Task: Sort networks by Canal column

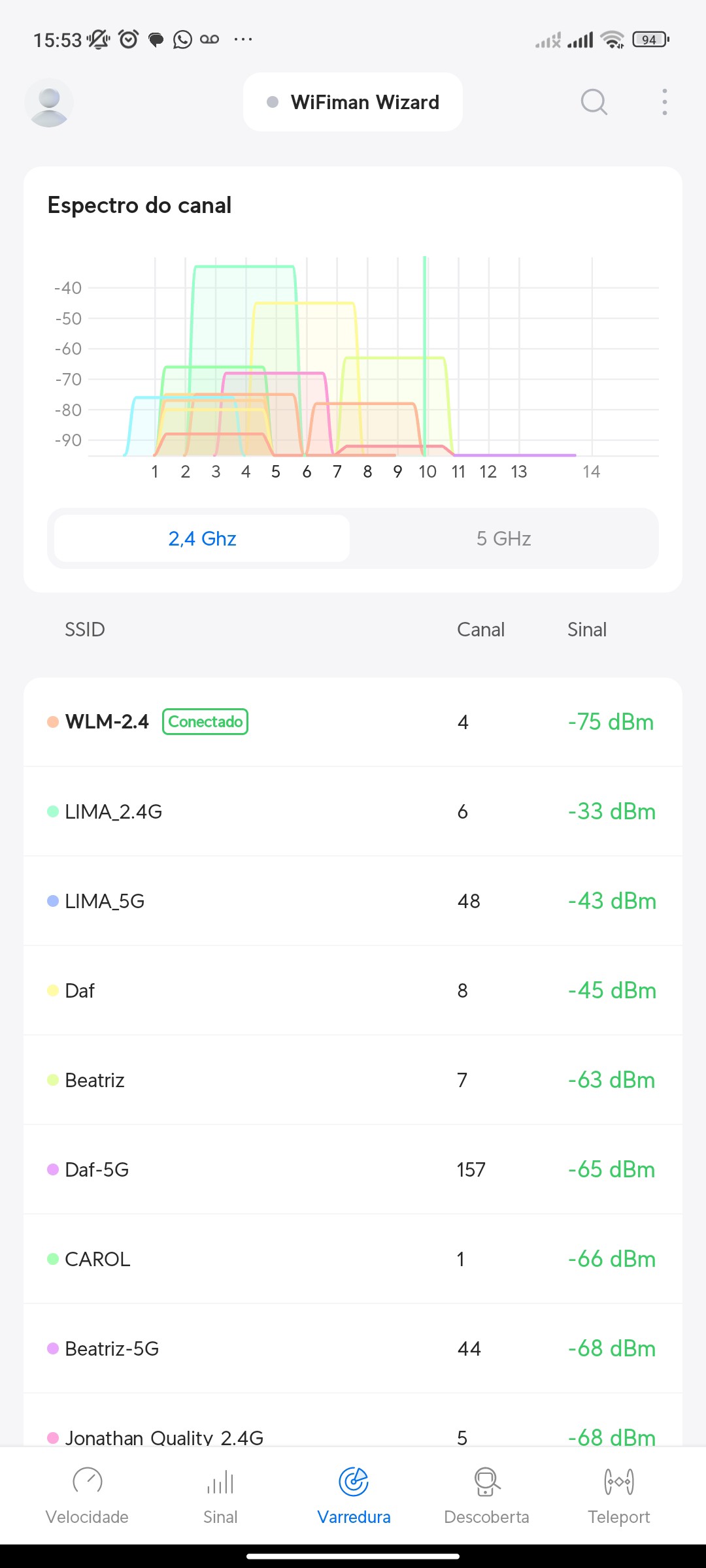Action: [x=480, y=629]
